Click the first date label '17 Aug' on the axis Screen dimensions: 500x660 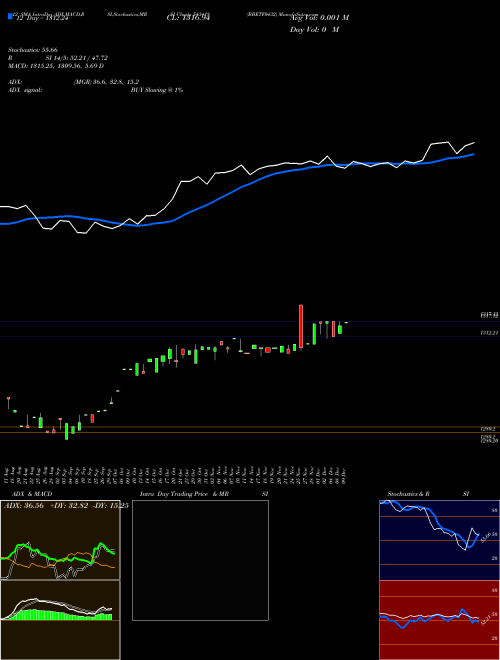tap(8, 474)
